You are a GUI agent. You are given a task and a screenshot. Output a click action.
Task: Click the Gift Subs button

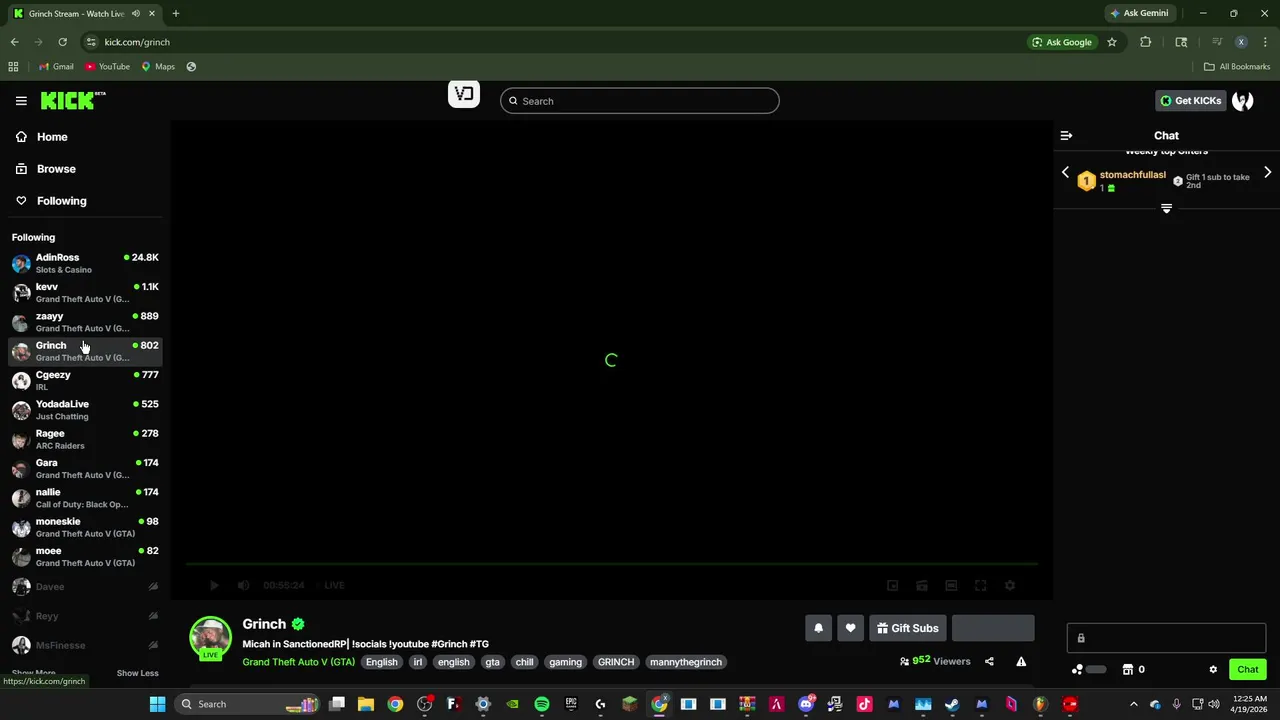[908, 628]
